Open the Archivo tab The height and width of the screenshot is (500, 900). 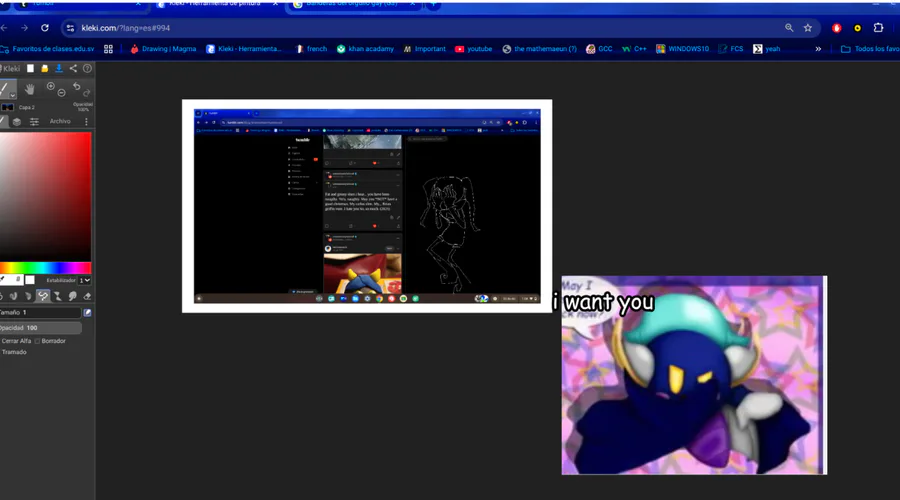coord(60,121)
